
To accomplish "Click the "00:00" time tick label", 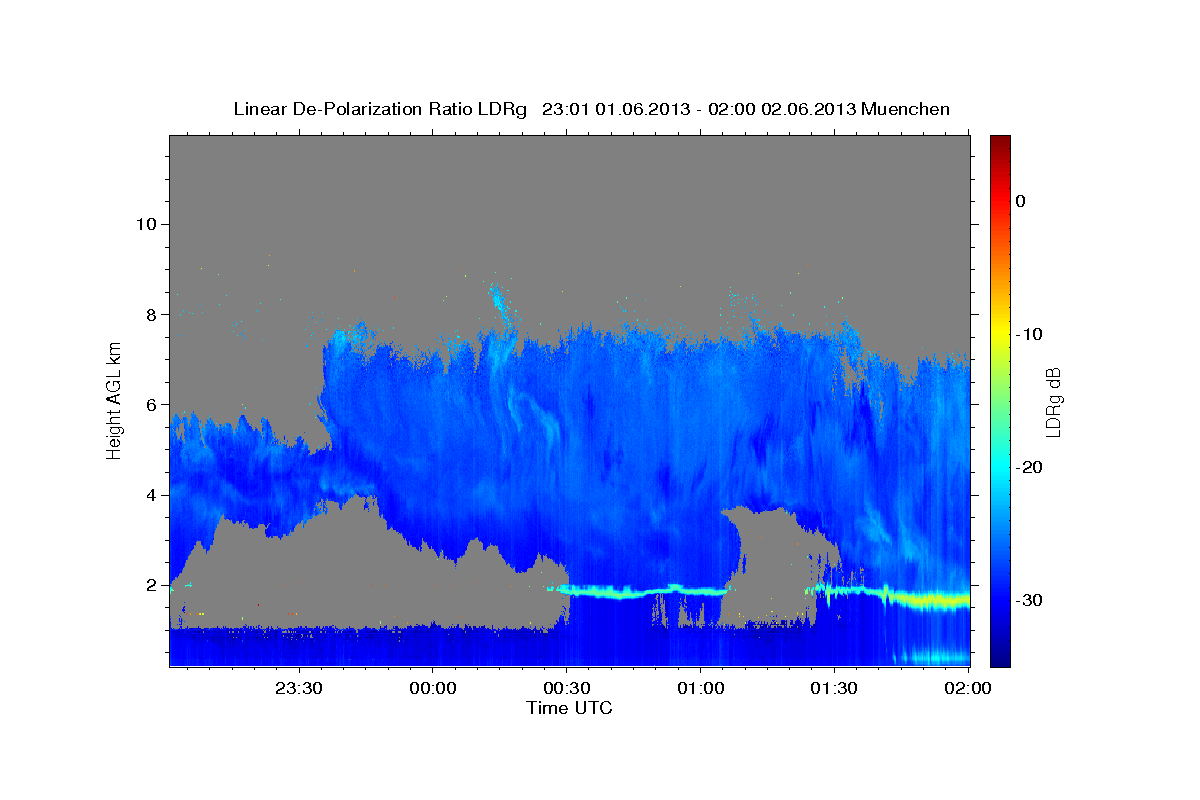I will click(x=433, y=688).
